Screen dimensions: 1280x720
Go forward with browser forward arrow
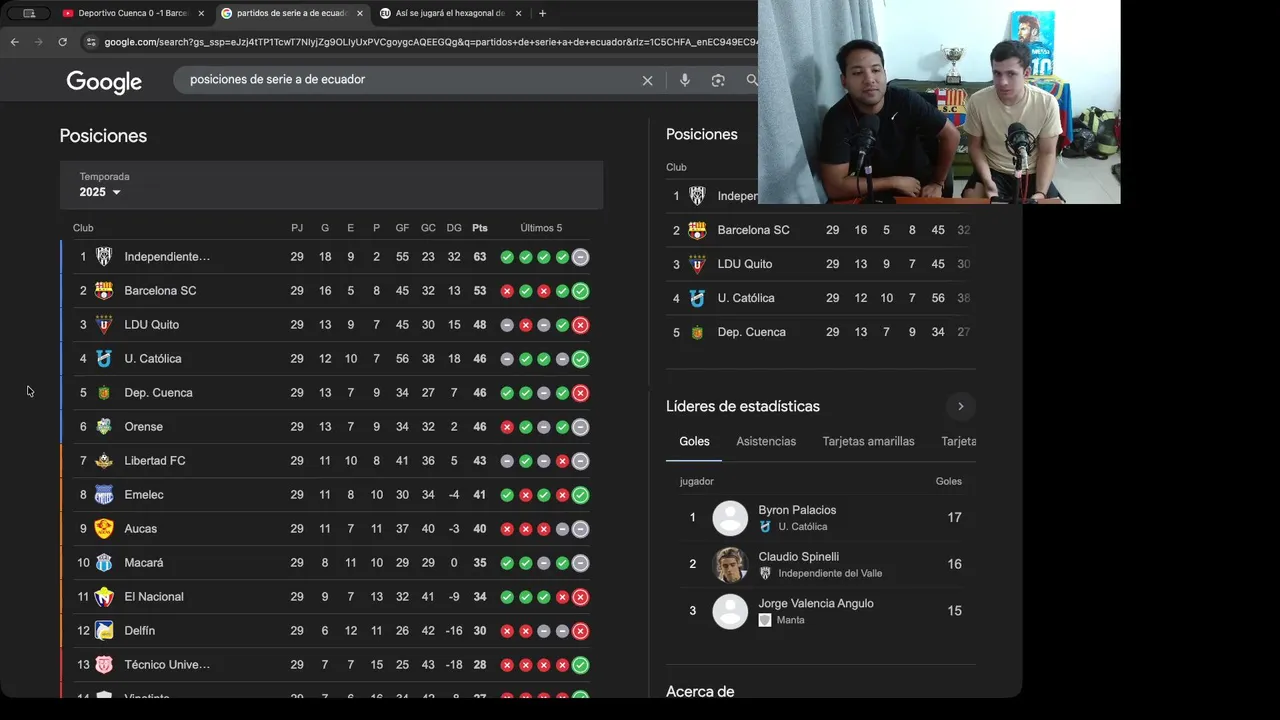39,42
